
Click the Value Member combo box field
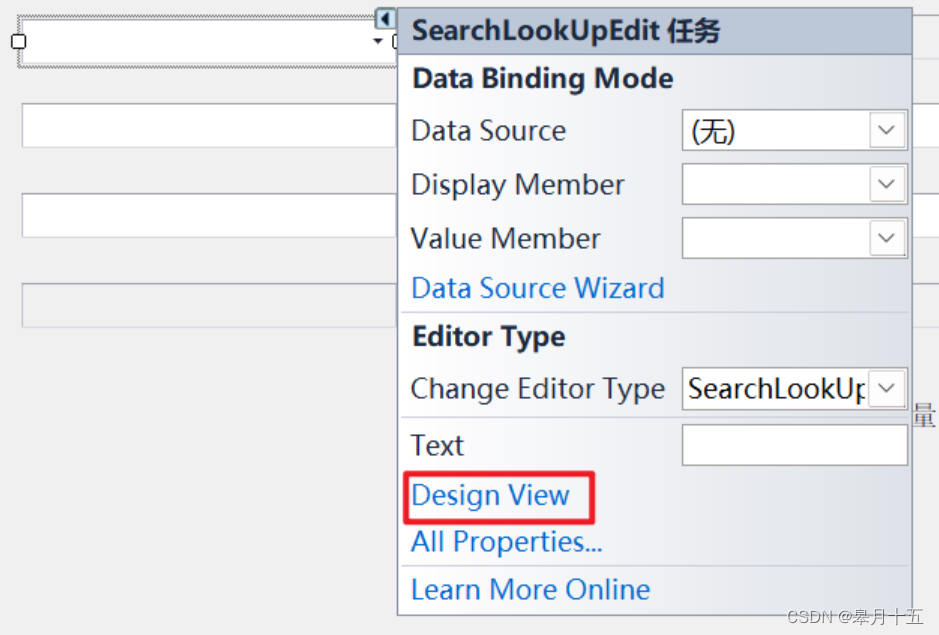point(776,238)
